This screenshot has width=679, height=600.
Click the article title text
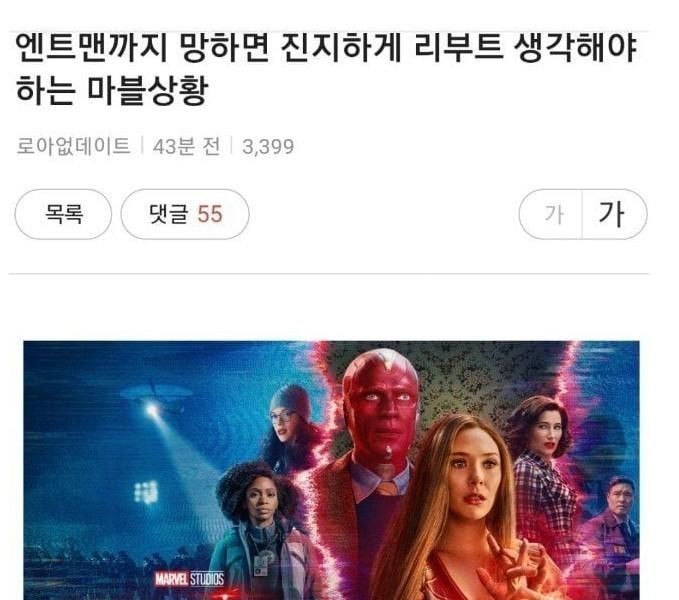coord(326,69)
